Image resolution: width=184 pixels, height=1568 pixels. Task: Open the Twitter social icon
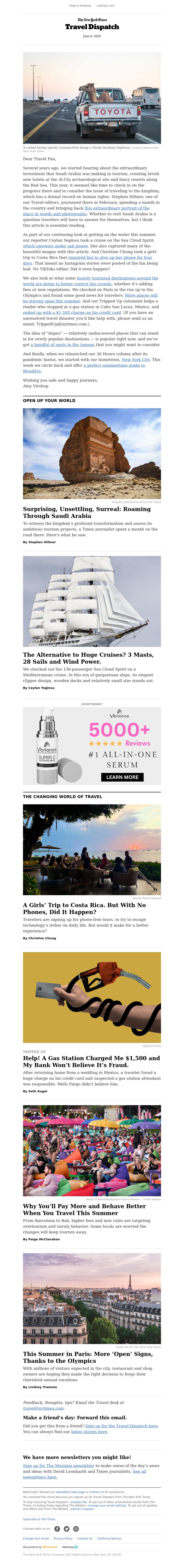coord(66,1529)
